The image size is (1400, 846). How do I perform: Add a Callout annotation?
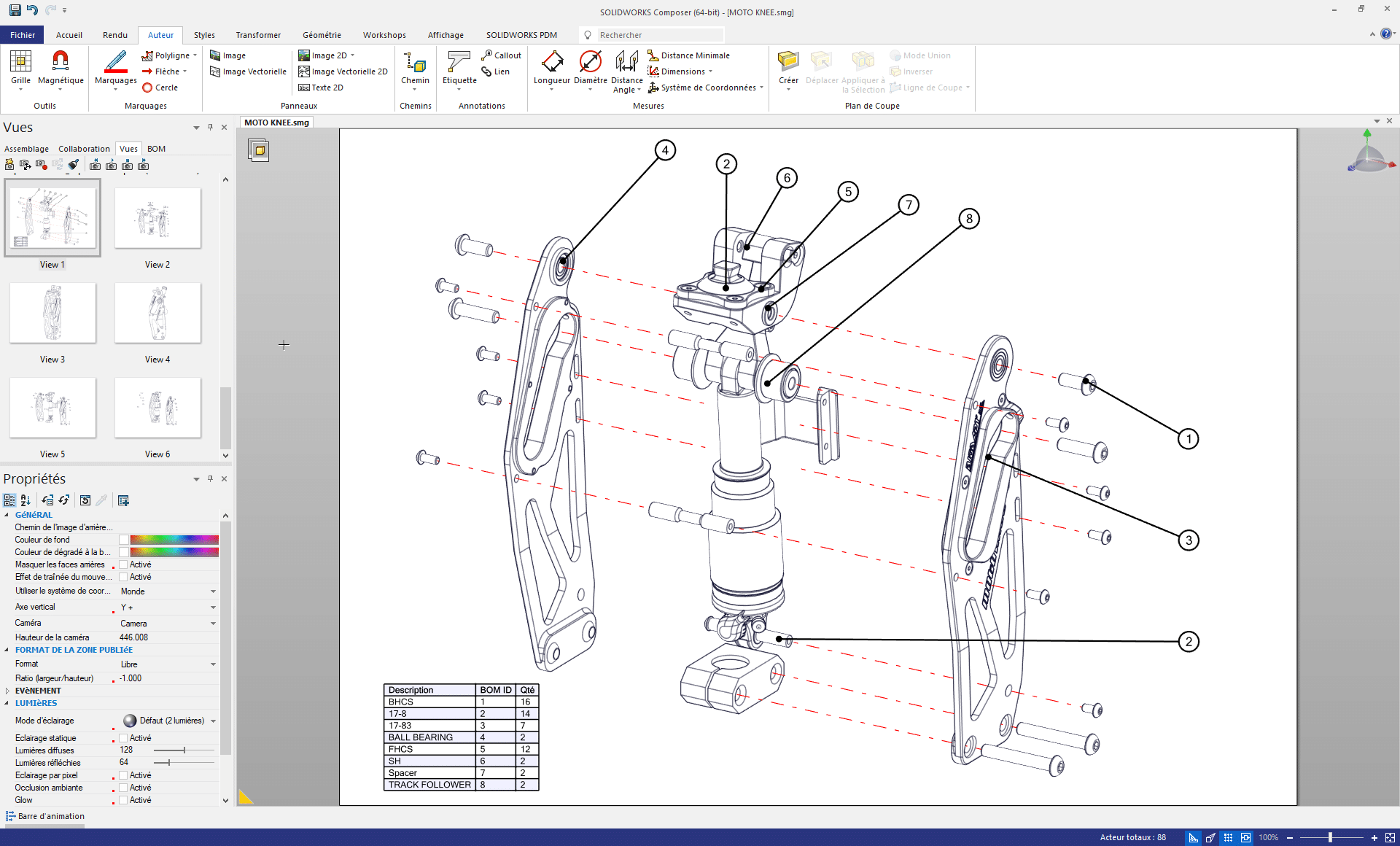501,55
